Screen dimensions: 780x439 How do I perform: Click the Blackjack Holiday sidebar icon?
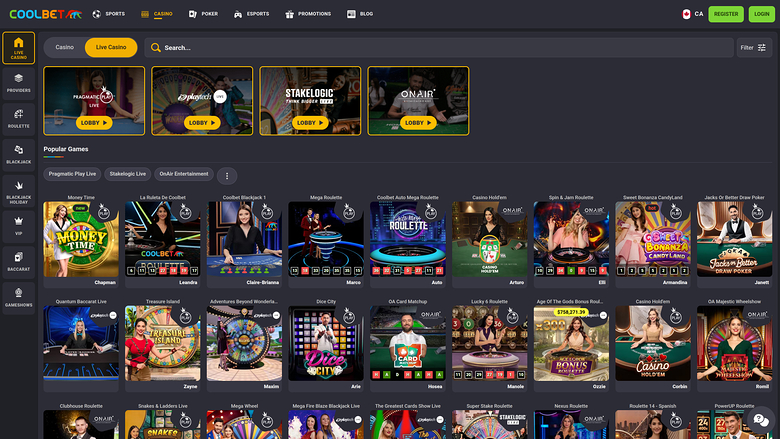tap(18, 189)
